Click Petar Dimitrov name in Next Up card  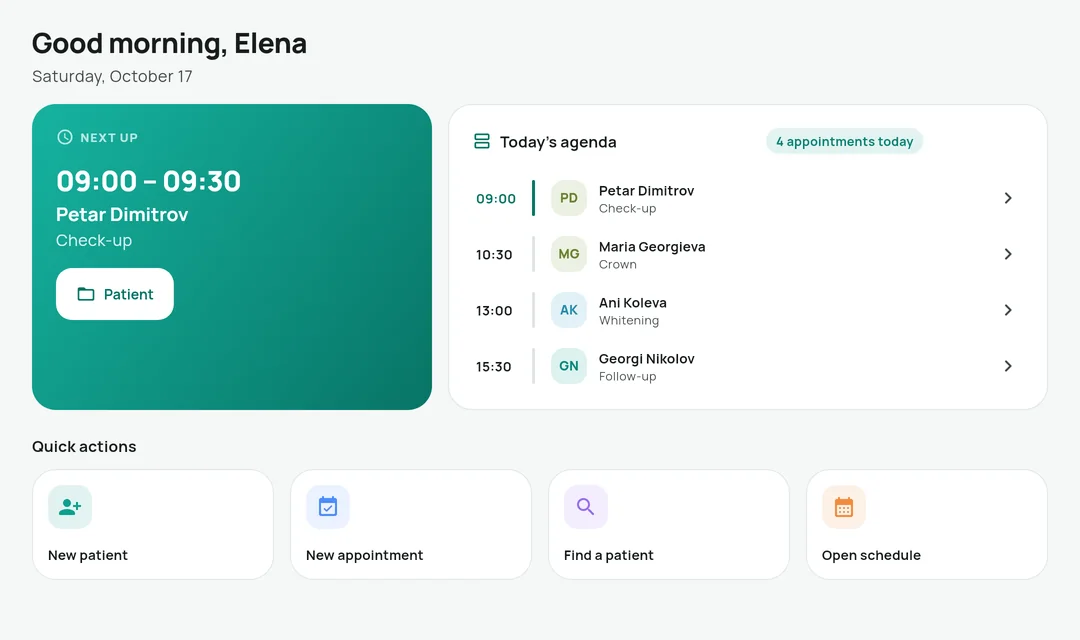[122, 214]
